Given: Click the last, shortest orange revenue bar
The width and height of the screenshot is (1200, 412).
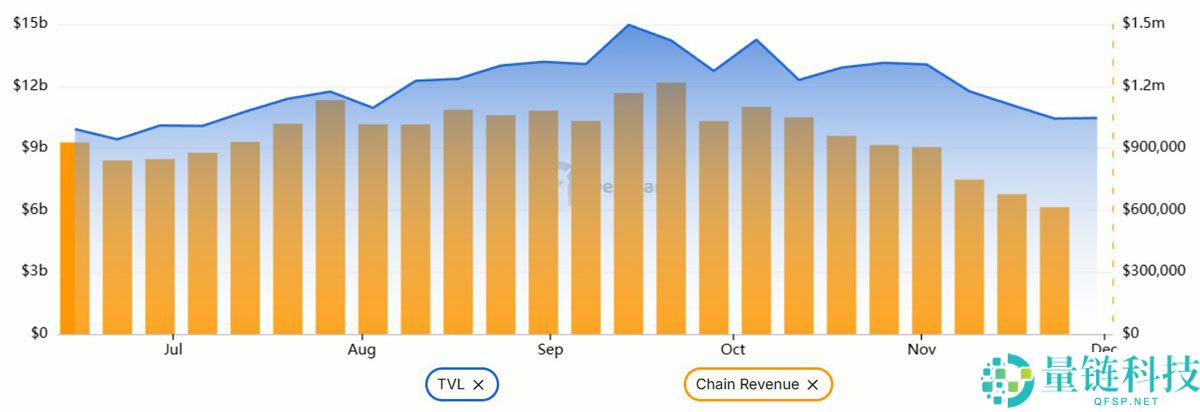Looking at the screenshot, I should (x=1054, y=270).
